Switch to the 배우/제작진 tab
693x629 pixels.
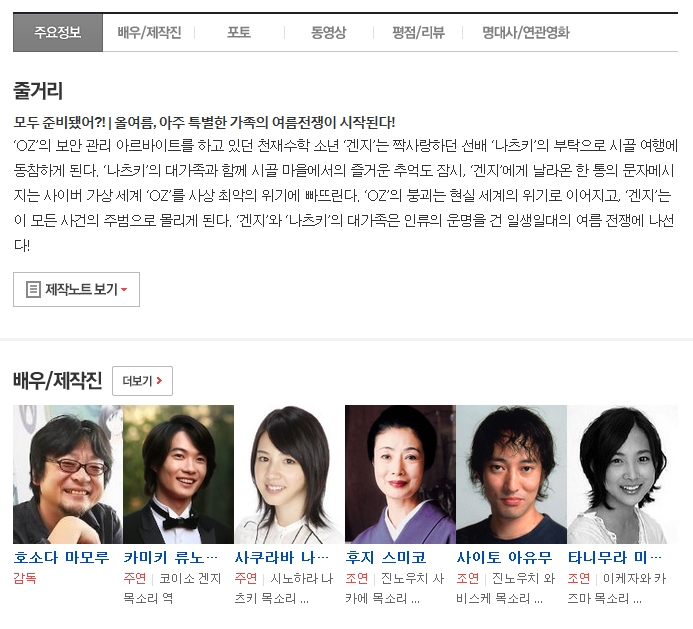coord(149,33)
